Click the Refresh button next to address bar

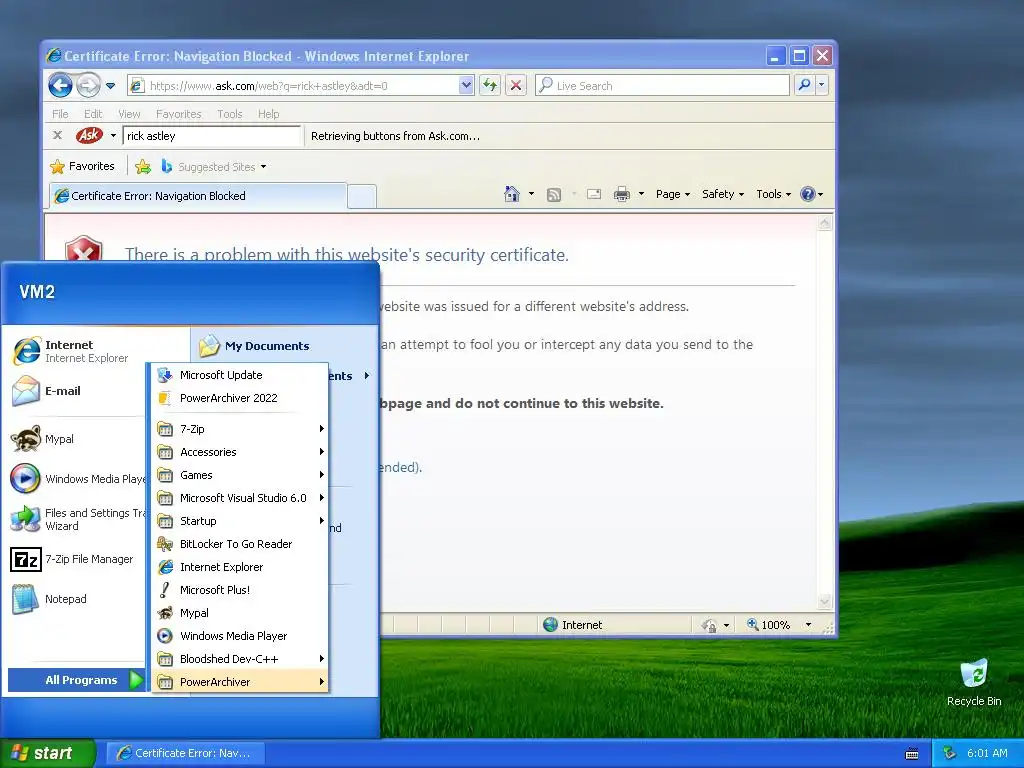[x=490, y=85]
